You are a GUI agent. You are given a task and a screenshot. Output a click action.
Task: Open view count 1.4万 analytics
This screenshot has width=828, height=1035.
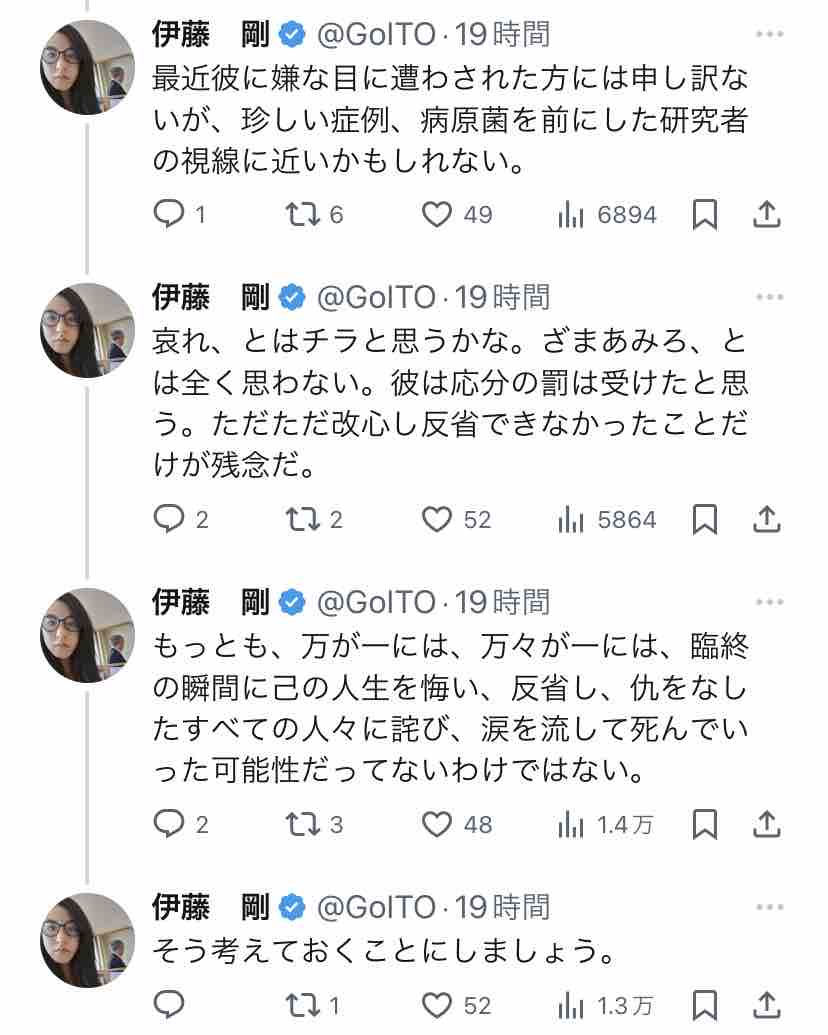tap(605, 824)
